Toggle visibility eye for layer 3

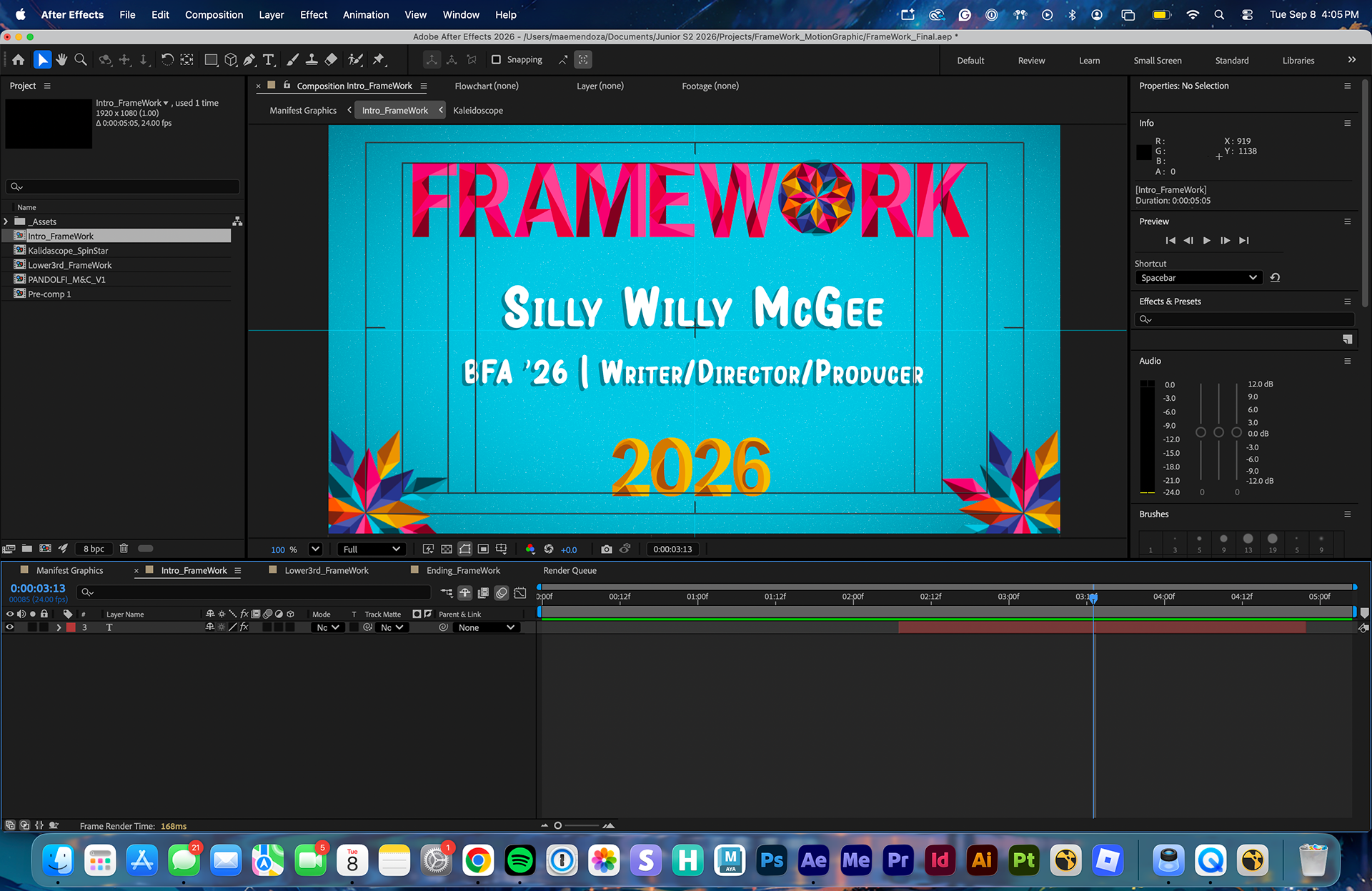point(10,627)
